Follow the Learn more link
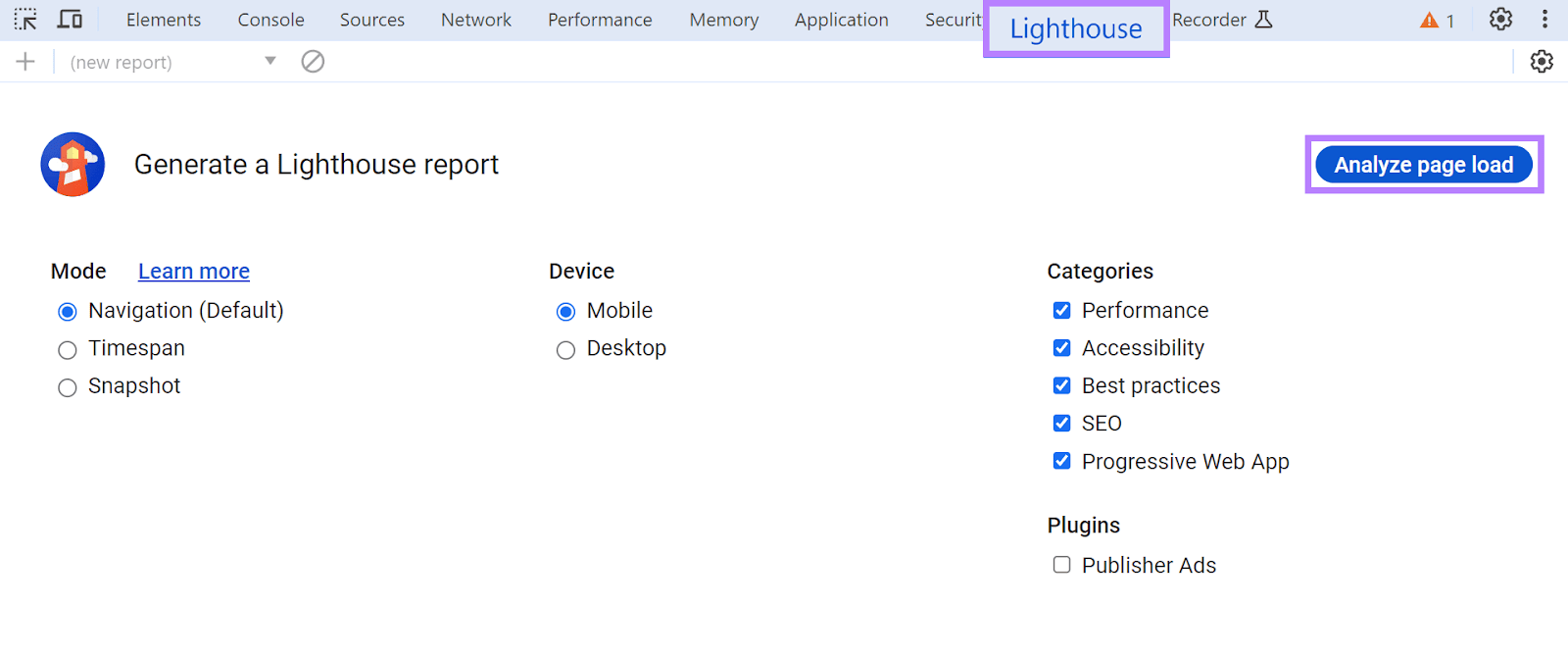The width and height of the screenshot is (1568, 658). click(x=194, y=272)
